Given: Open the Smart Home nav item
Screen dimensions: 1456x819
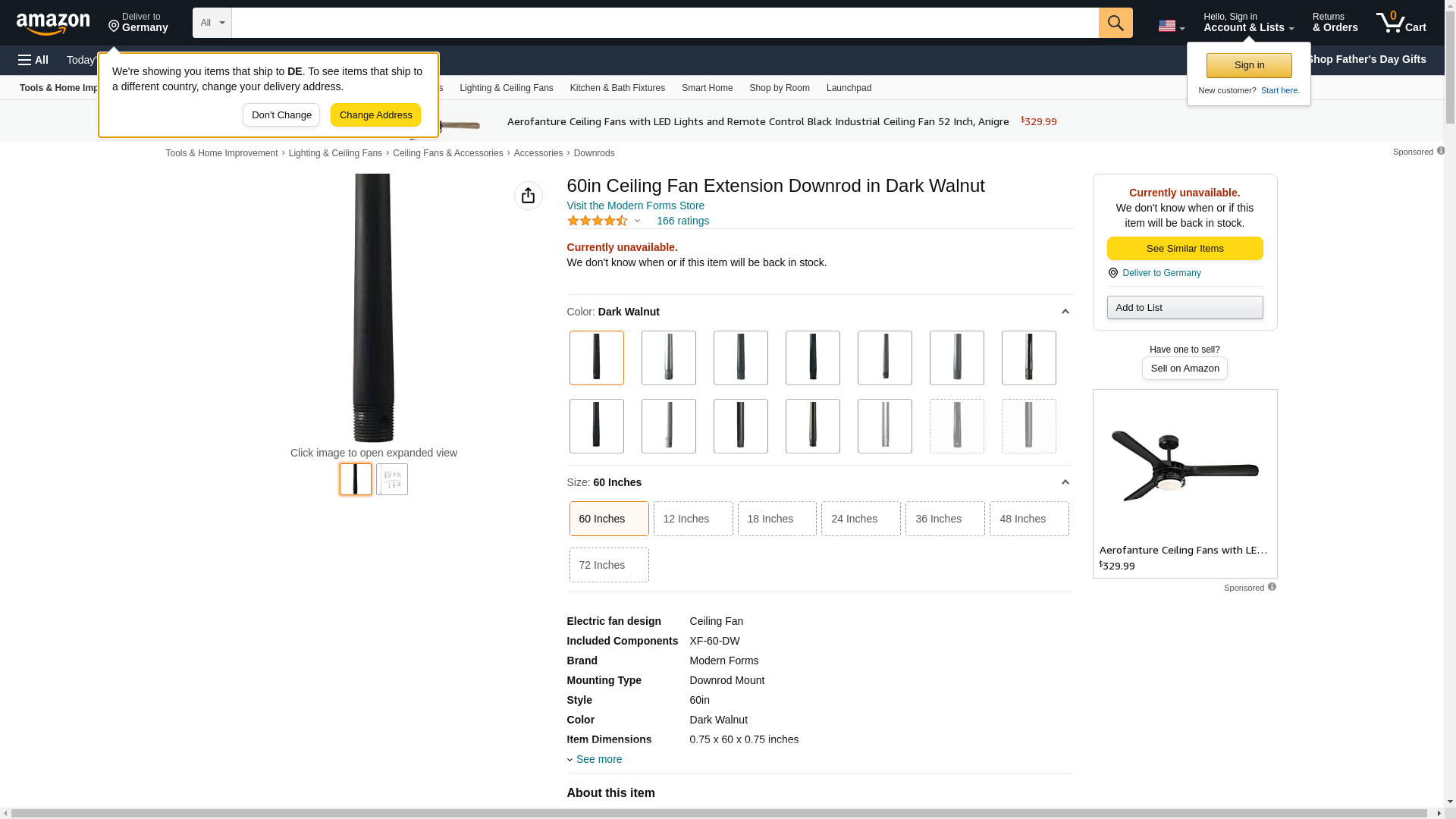Looking at the screenshot, I should click(707, 88).
